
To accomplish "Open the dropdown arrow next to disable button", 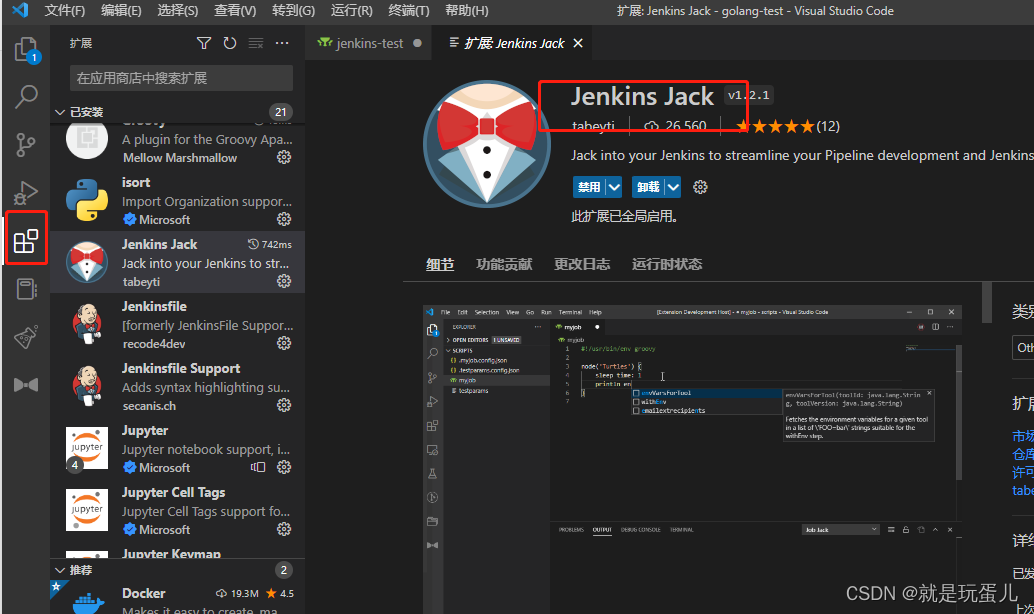I will 614,187.
